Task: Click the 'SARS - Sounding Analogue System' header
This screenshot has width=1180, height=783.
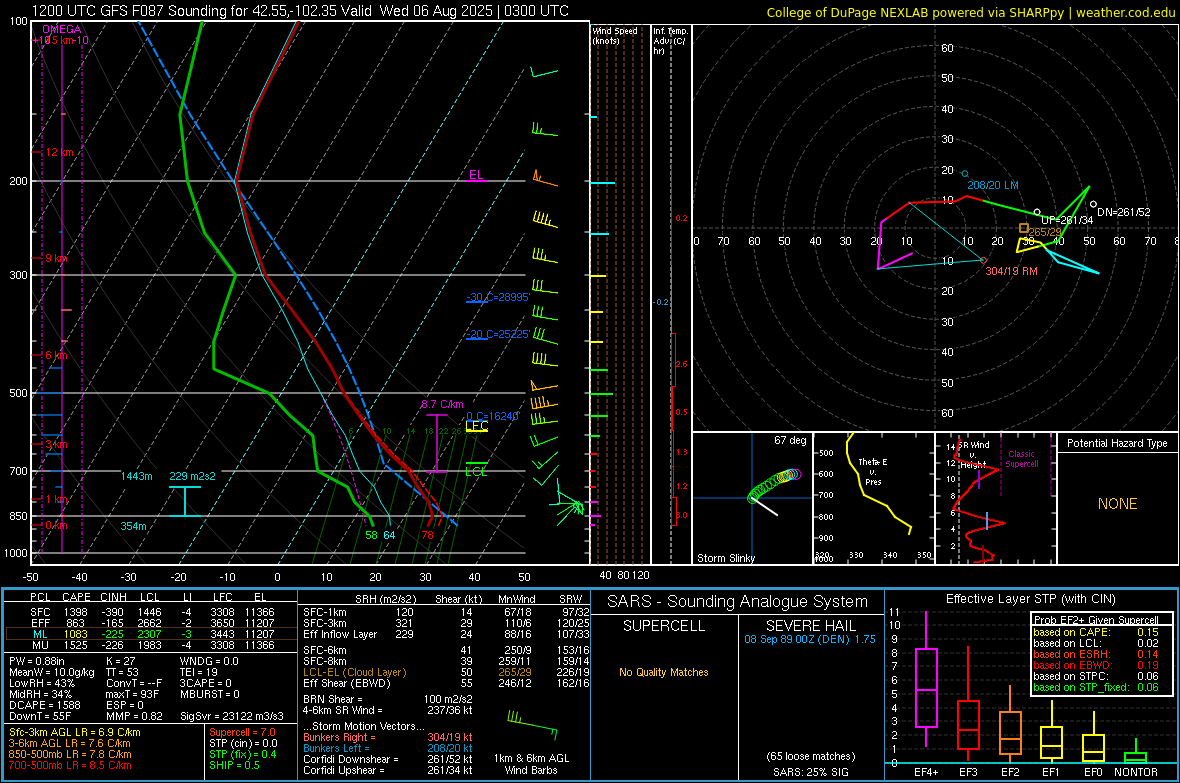Action: point(737,602)
